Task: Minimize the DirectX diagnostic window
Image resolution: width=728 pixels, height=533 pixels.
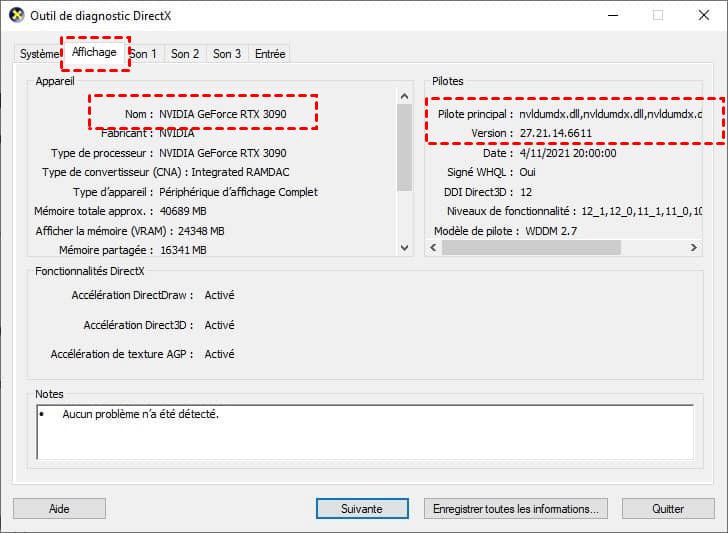Action: click(613, 15)
